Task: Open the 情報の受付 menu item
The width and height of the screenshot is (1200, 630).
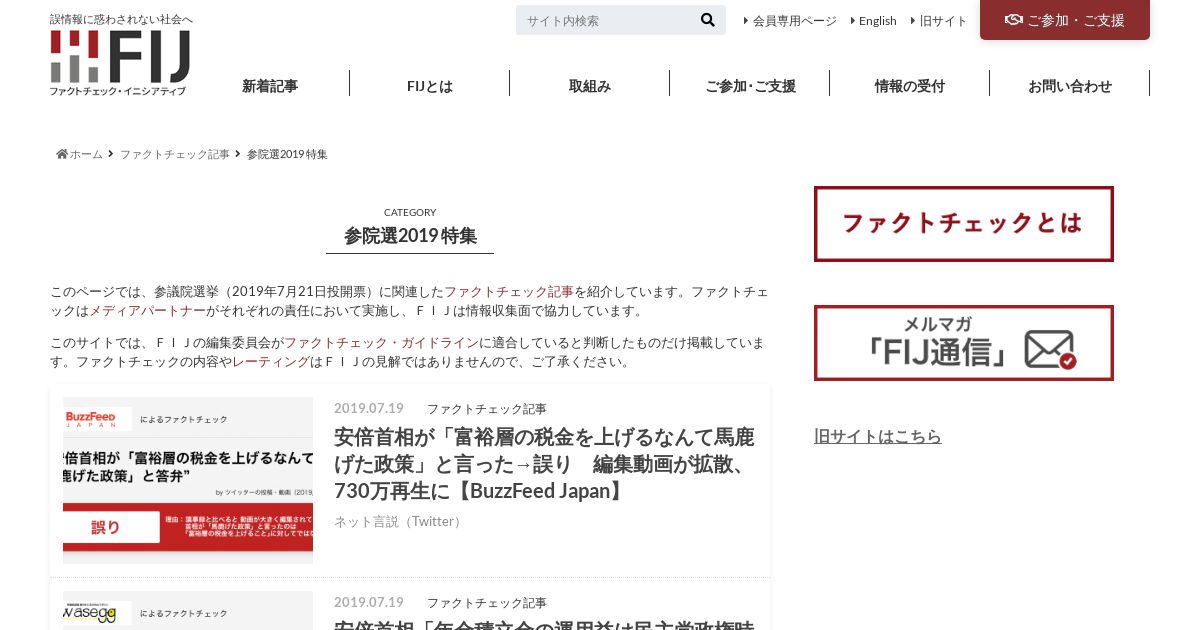Action: (910, 86)
